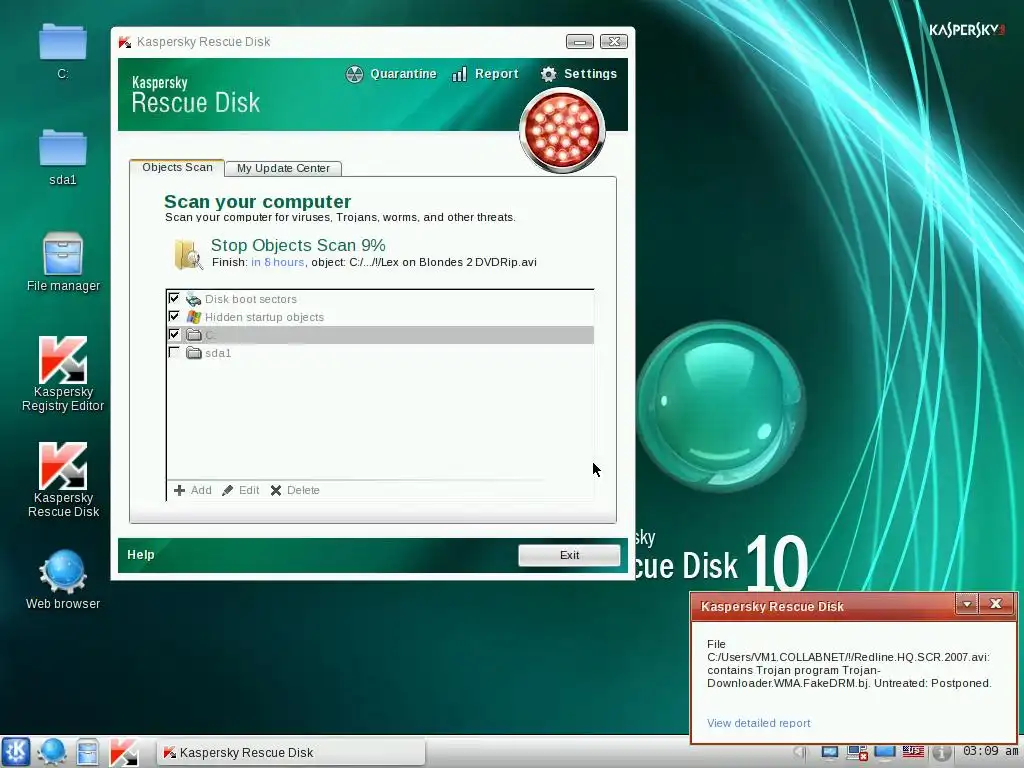Viewport: 1024px width, 768px height.
Task: Launch Web browser from desktop
Action: click(x=63, y=580)
